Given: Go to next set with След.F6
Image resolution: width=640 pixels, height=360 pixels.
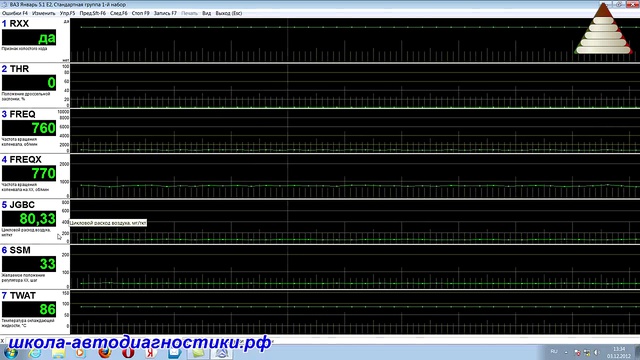Looking at the screenshot, I should [119, 13].
